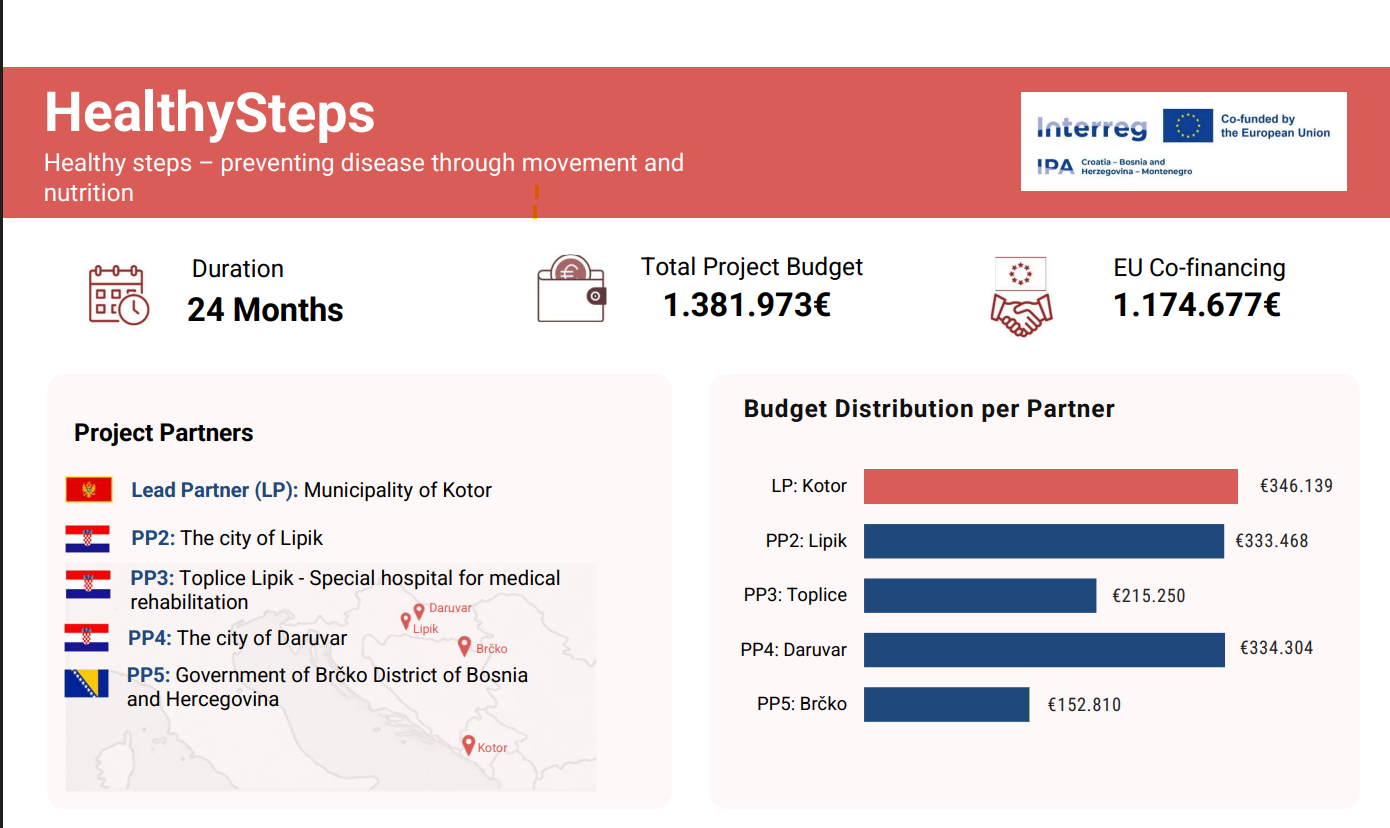Click the HealthySteps title heading
Image resolution: width=1390 pixels, height=828 pixels.
(x=210, y=113)
